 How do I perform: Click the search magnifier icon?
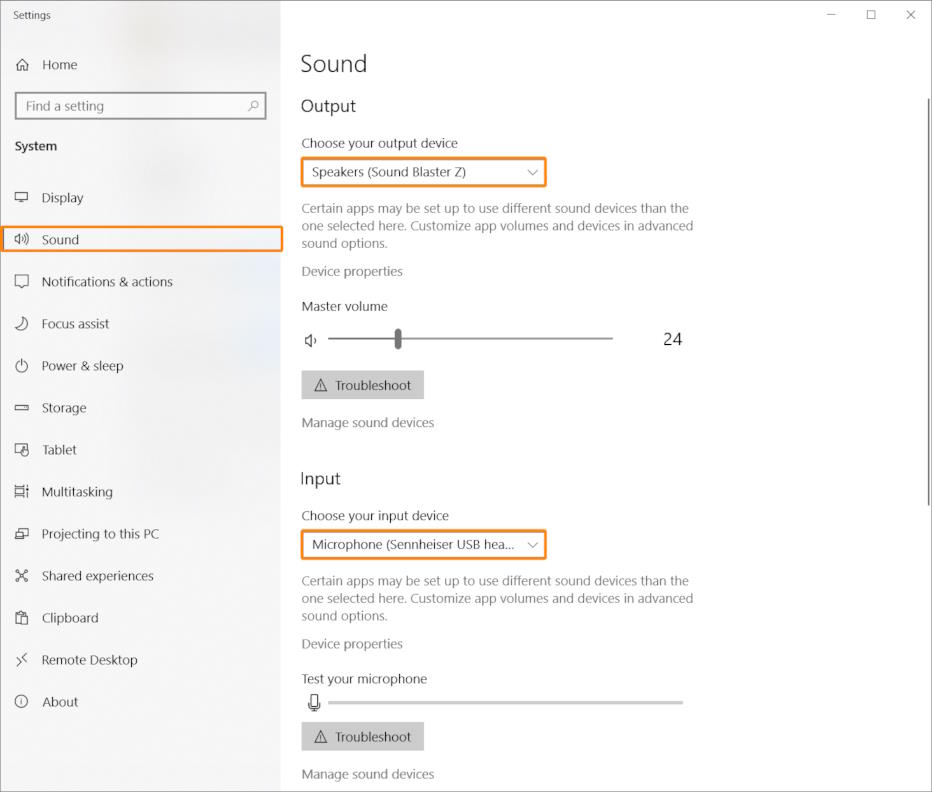[x=253, y=106]
